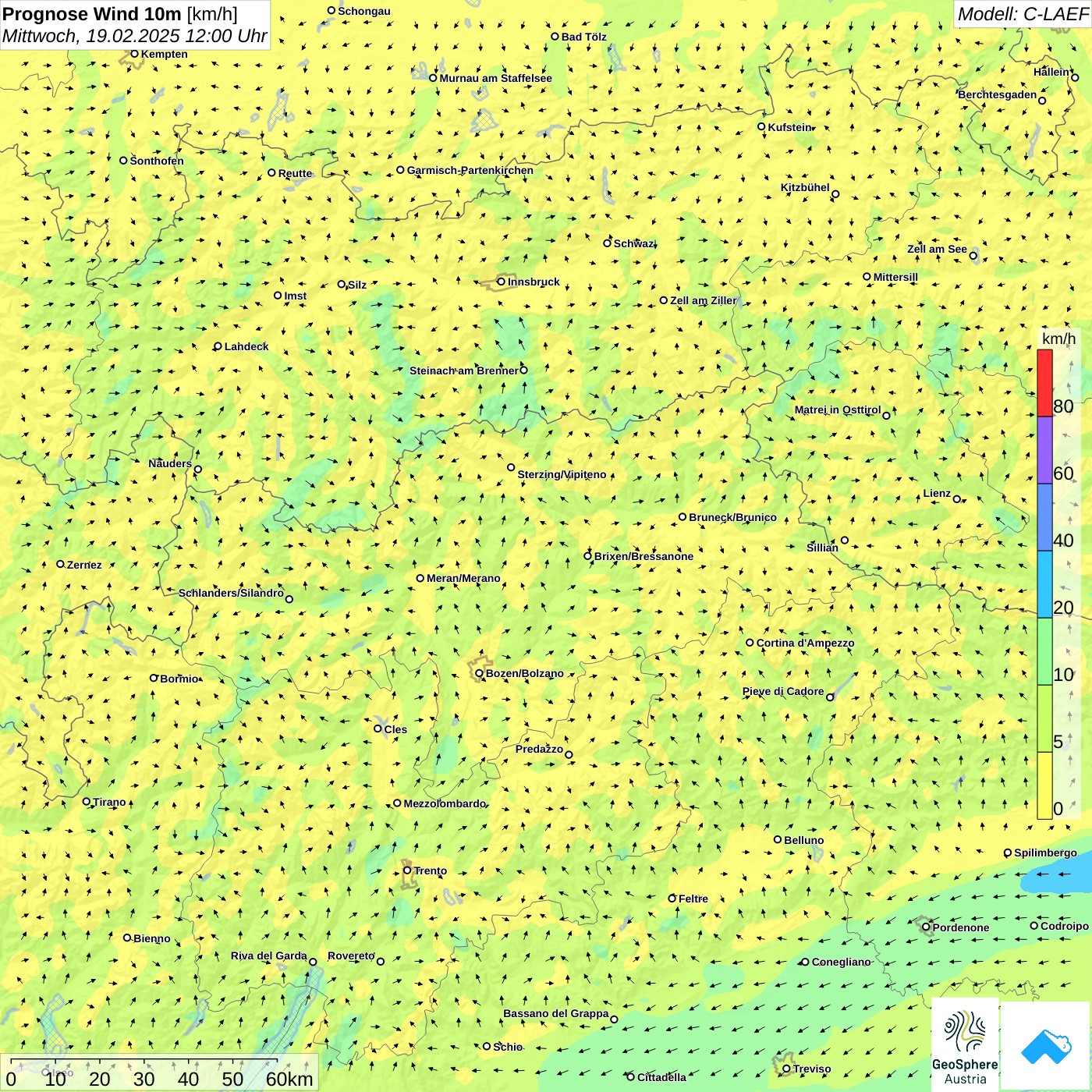Click the red 80 km/h legend color
Viewport: 1092px width, 1092px height.
1044,383
